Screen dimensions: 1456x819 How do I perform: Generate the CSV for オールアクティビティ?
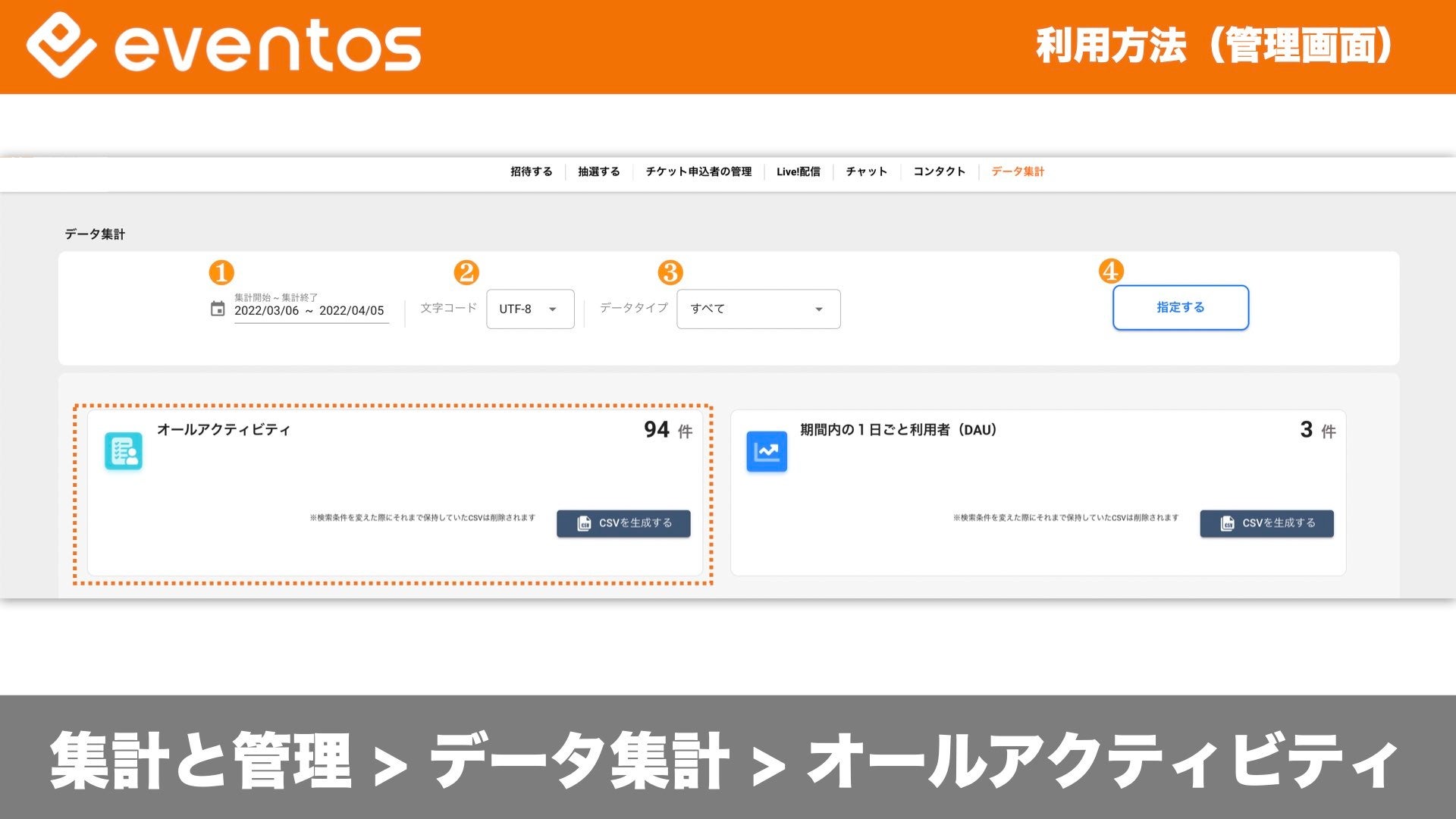click(x=623, y=523)
